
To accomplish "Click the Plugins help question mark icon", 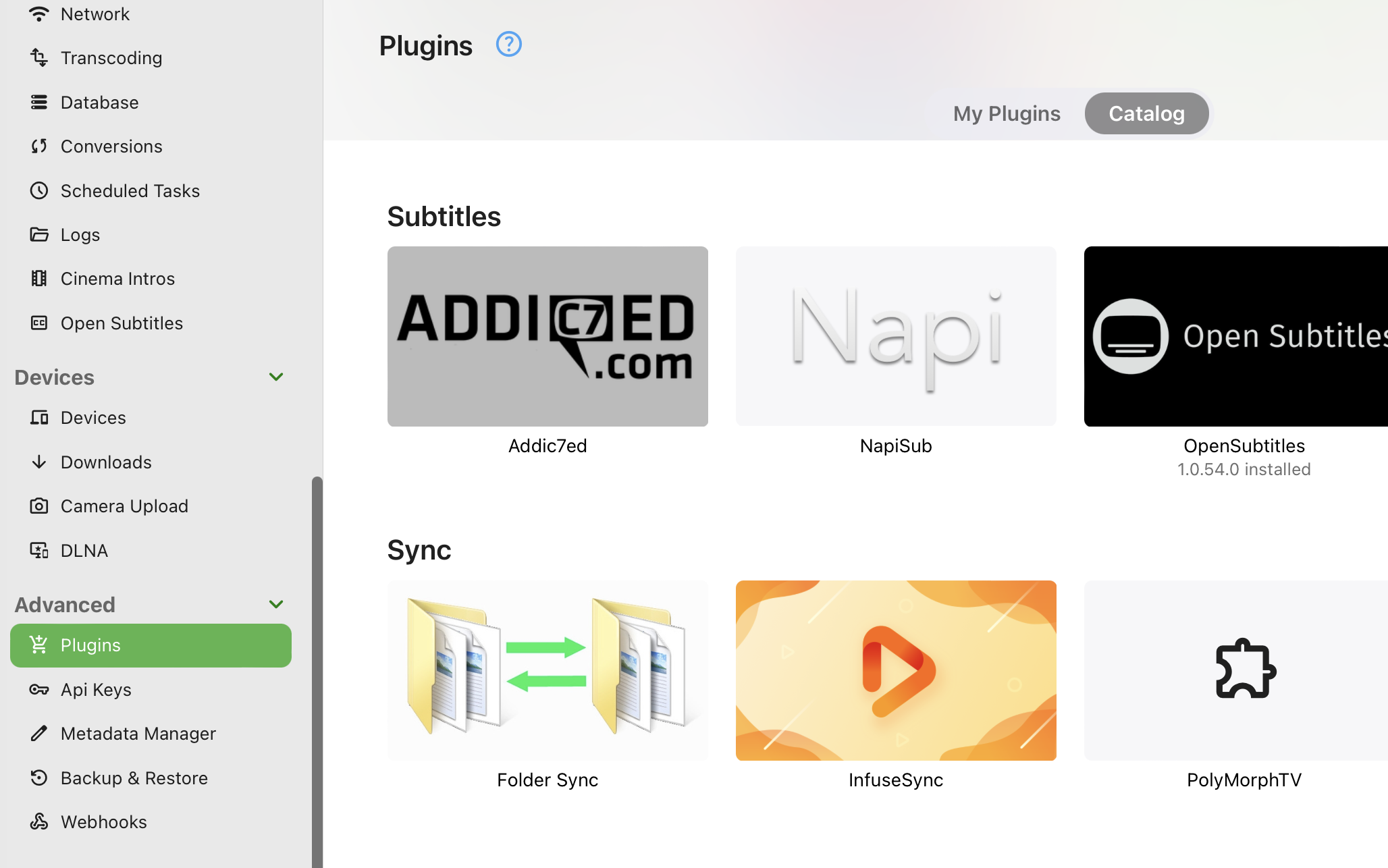I will 508,43.
